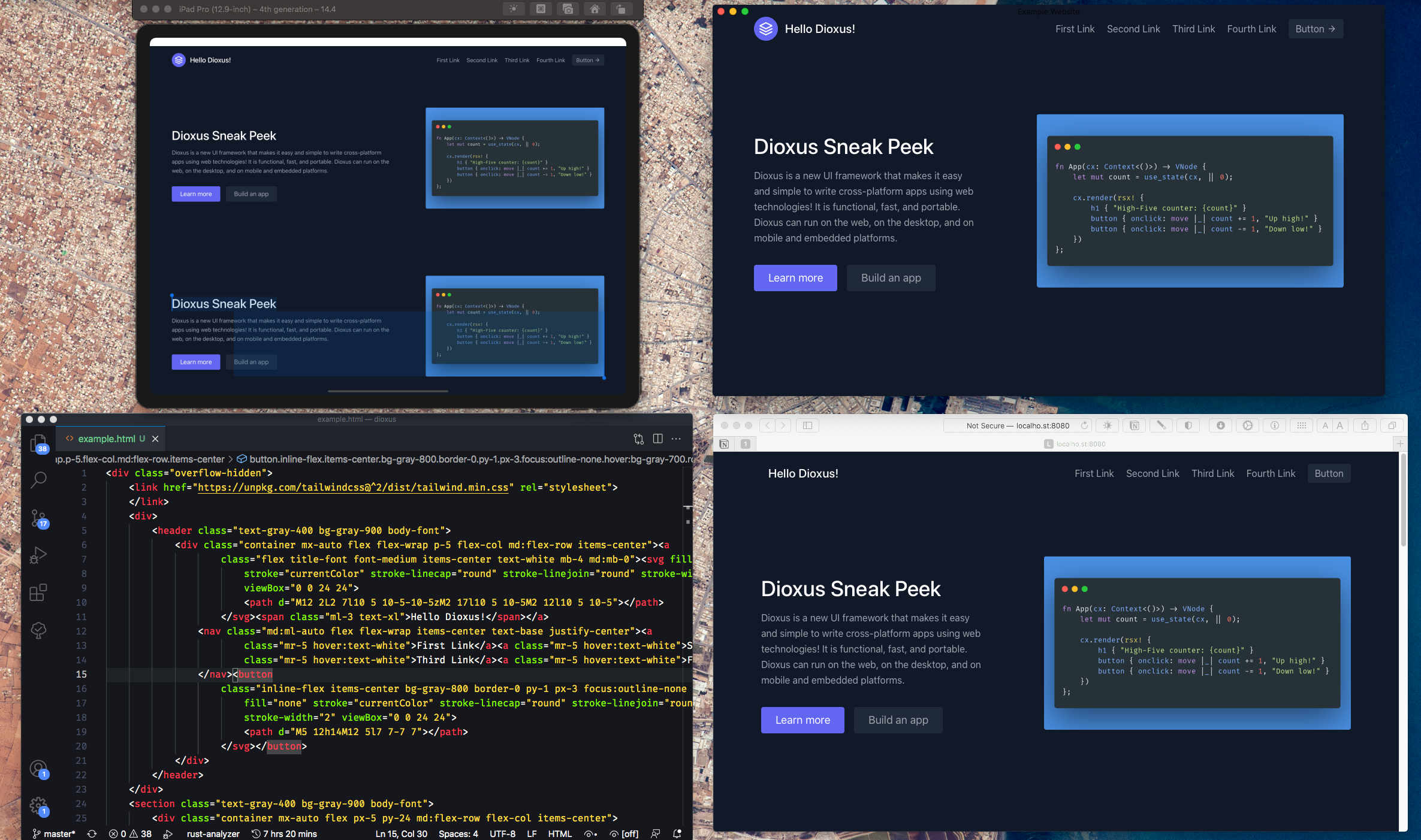Click the Learn more button on the Dioxus page
1421x840 pixels.
click(795, 277)
